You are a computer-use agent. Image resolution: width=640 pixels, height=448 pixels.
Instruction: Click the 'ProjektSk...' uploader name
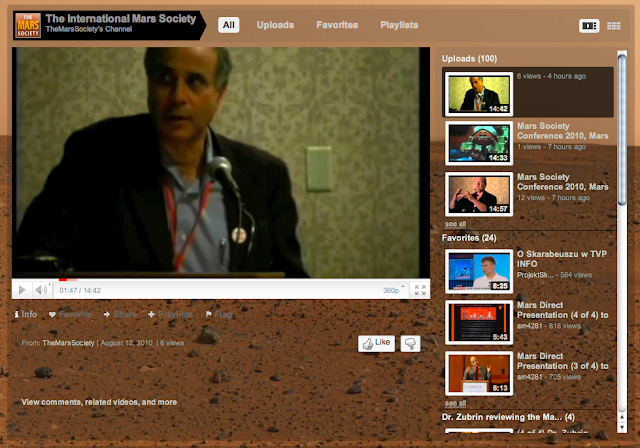point(534,275)
